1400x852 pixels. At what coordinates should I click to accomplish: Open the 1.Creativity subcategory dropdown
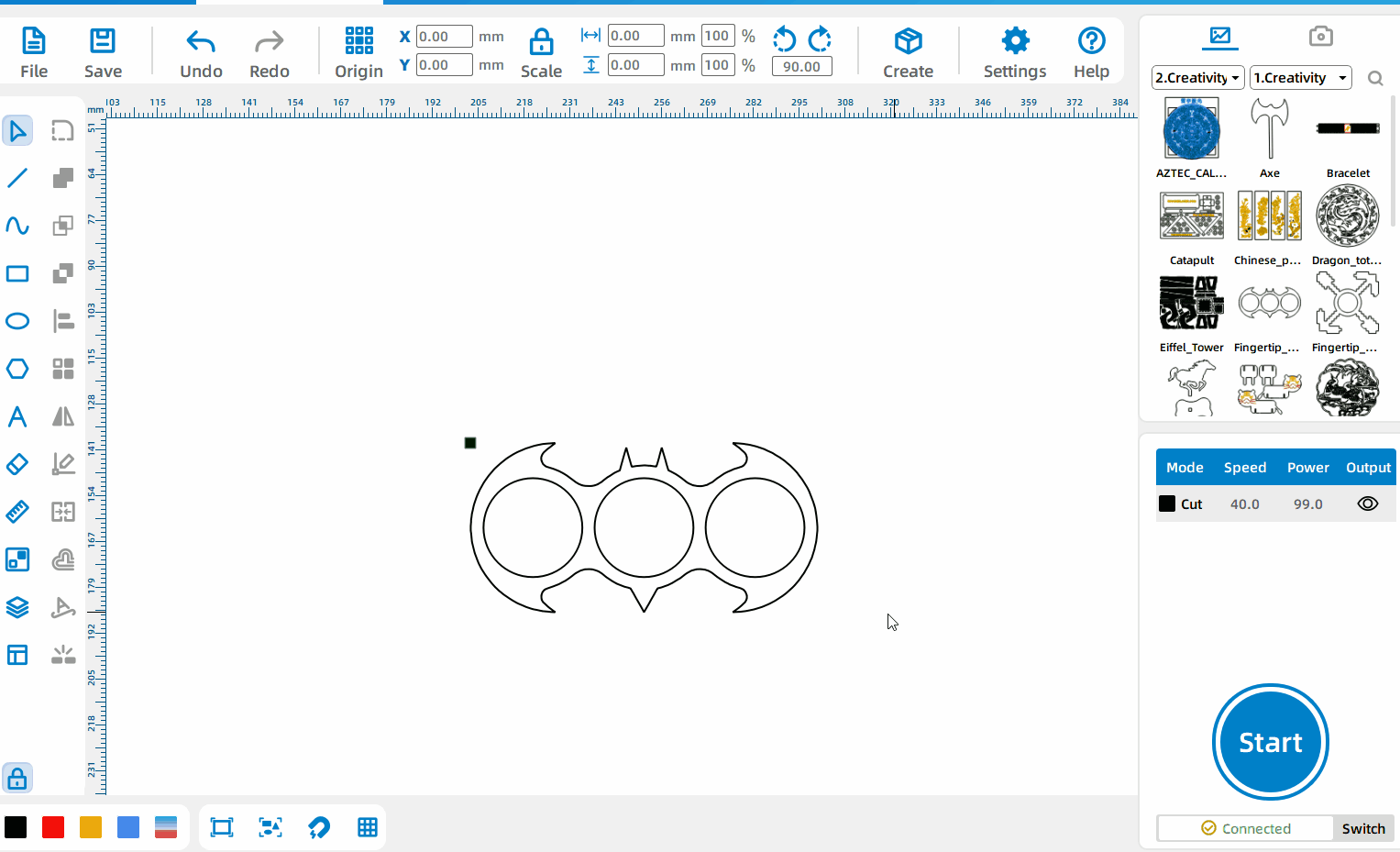(1301, 78)
